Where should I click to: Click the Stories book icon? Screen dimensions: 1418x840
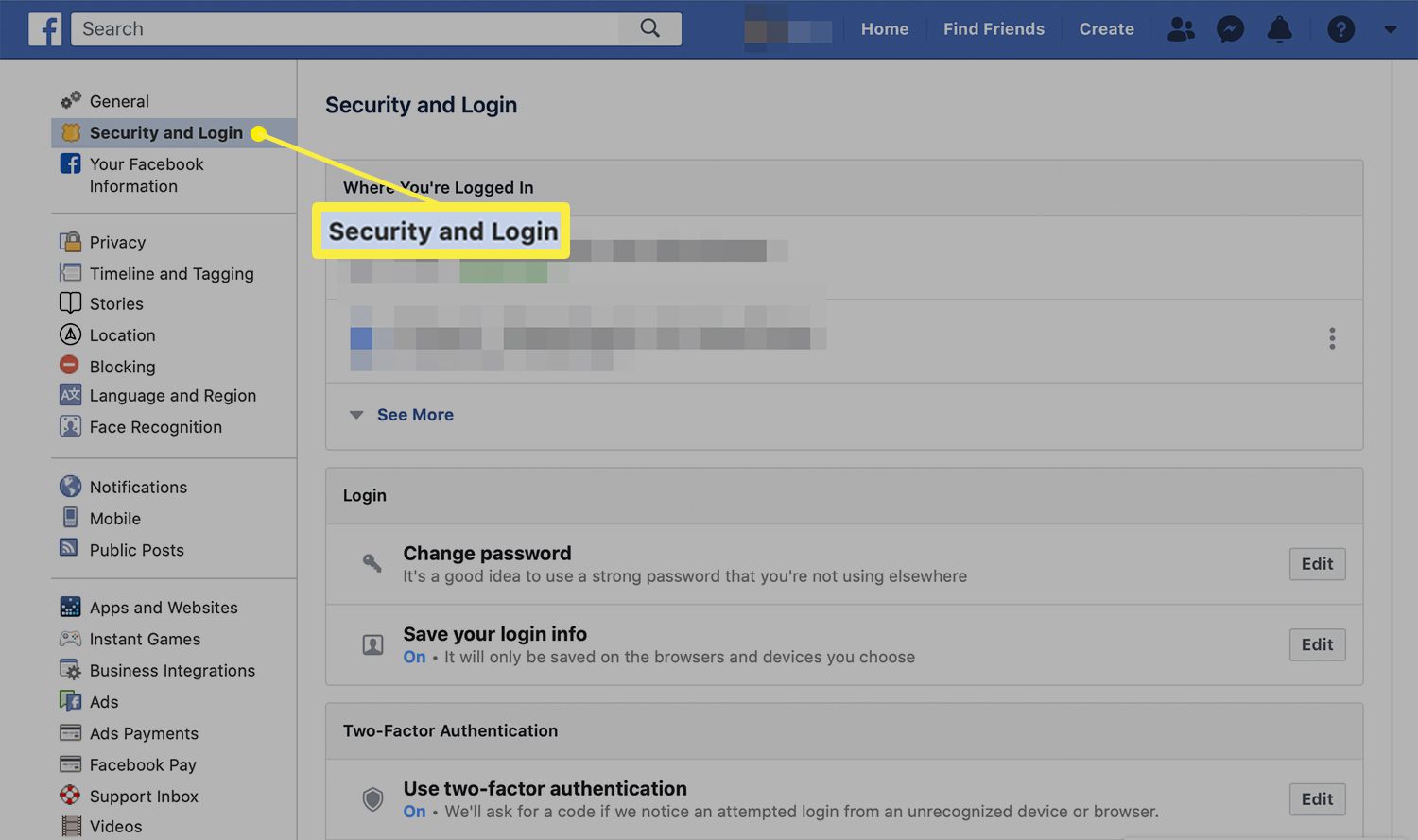tap(71, 303)
